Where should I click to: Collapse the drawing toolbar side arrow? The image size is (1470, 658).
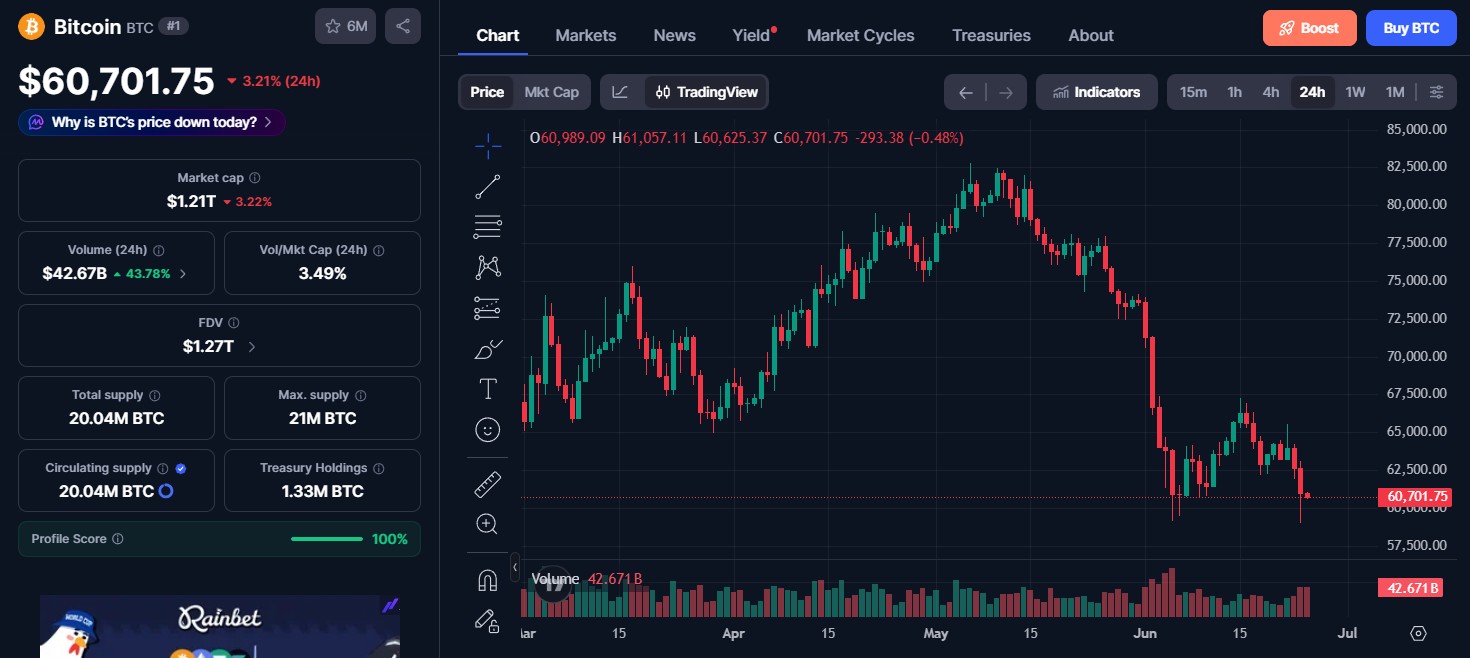tap(515, 568)
